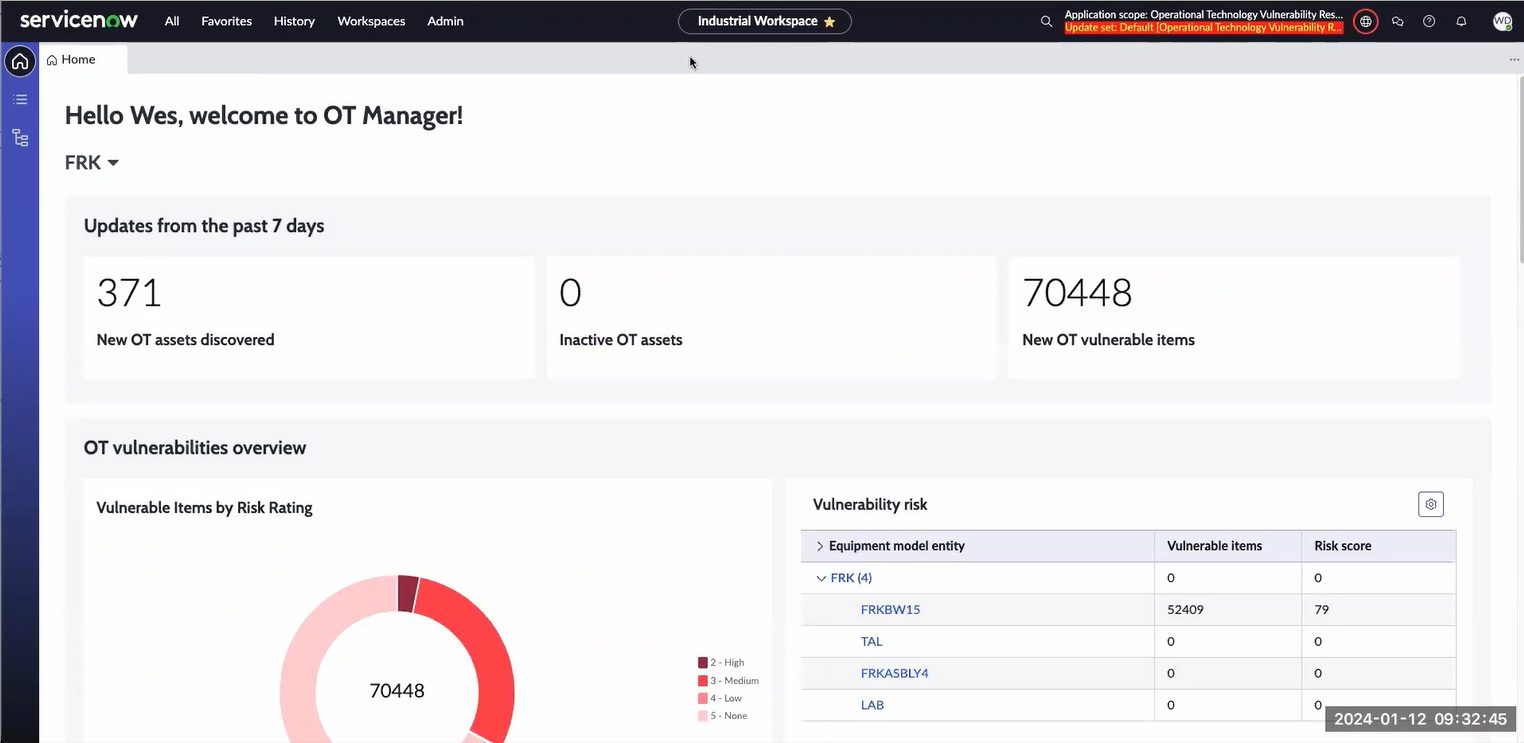Open the application scope globe picker
This screenshot has height=743, width=1524.
coord(1365,21)
